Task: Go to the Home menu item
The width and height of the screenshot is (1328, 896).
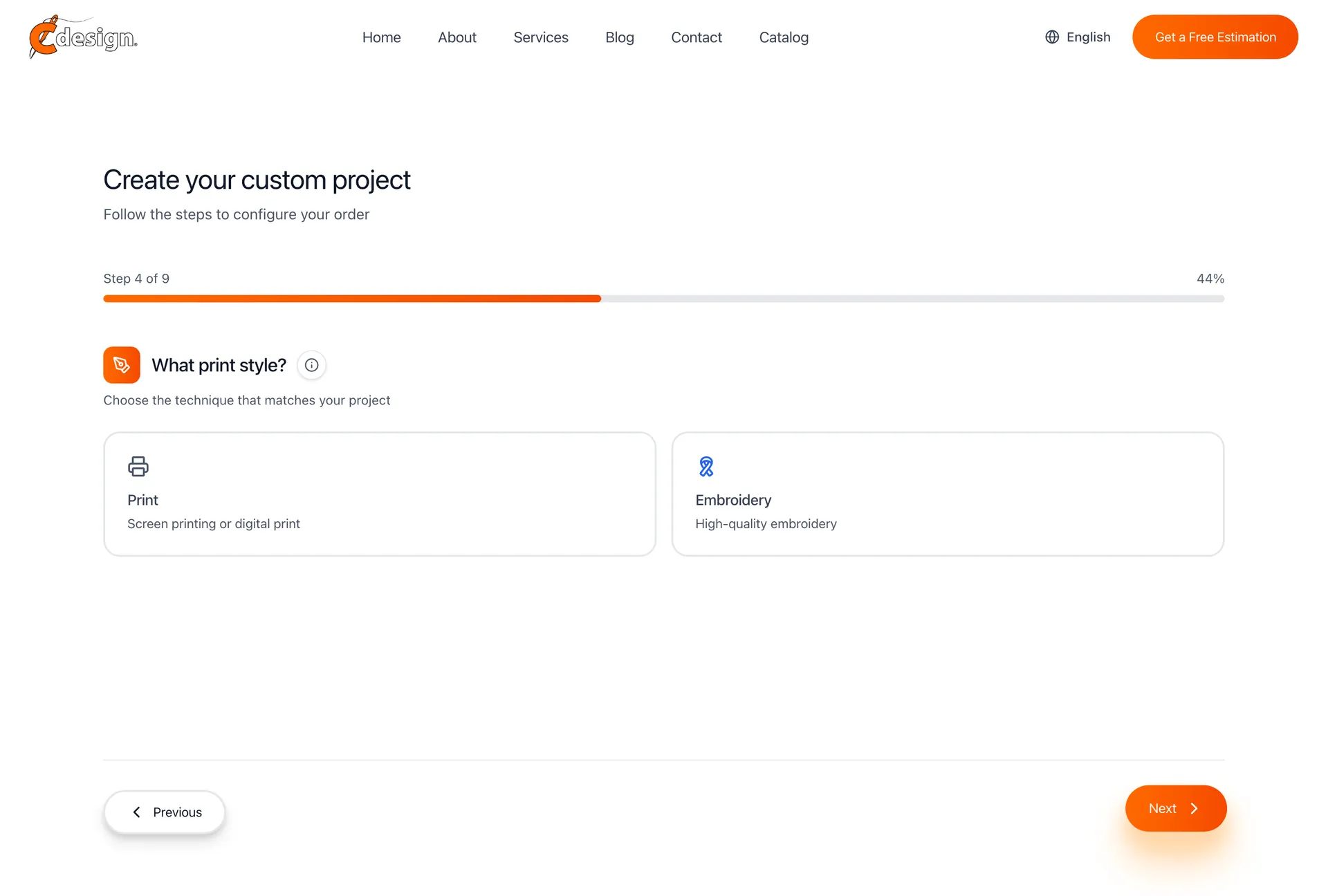Action: (382, 37)
